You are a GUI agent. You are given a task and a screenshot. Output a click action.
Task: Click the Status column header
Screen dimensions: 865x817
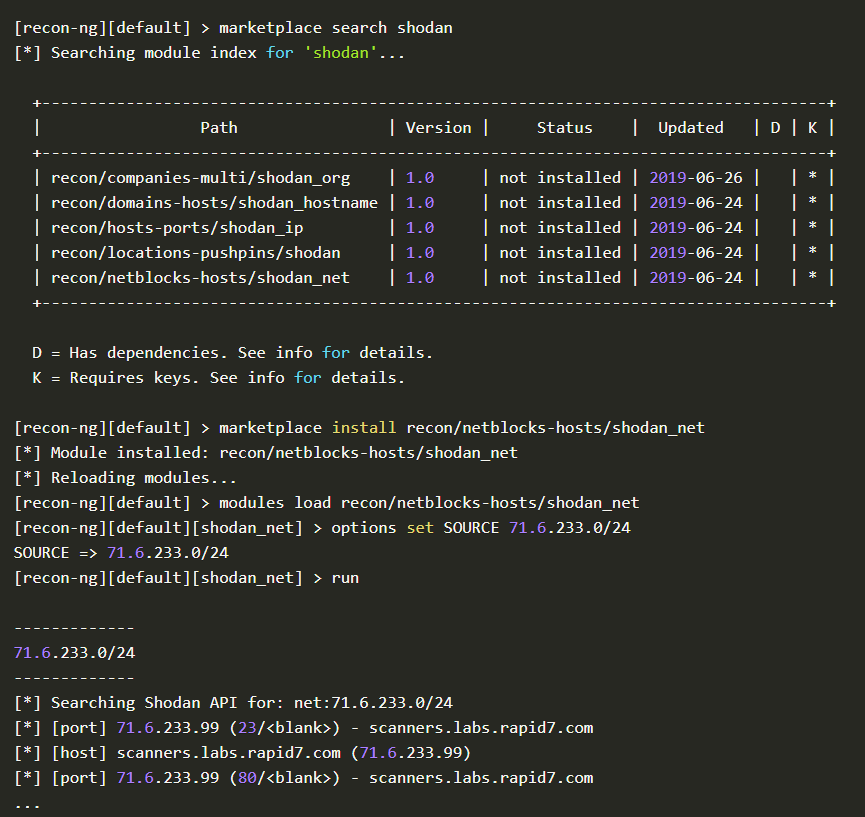coord(564,128)
